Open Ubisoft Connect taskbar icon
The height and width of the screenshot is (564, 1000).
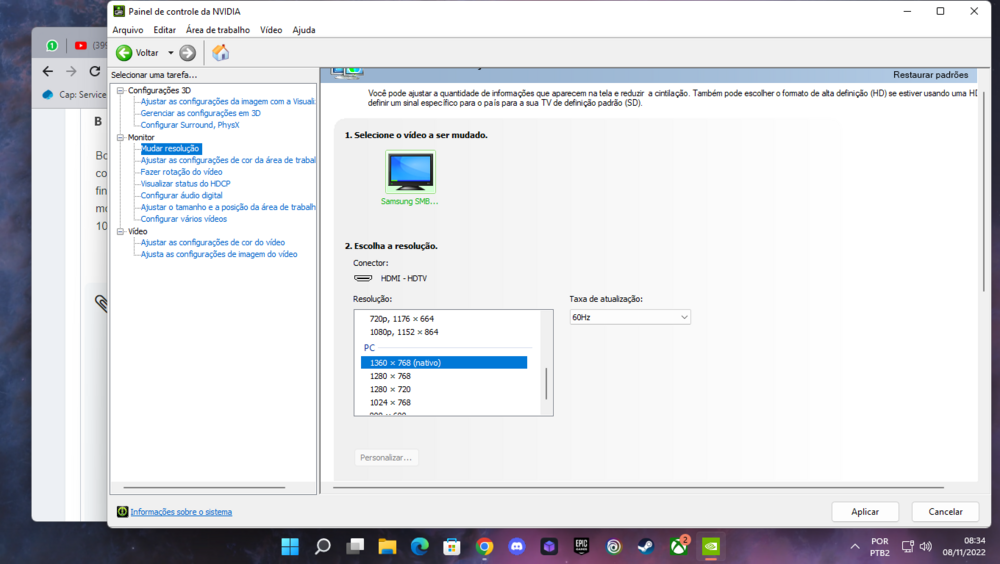[614, 547]
